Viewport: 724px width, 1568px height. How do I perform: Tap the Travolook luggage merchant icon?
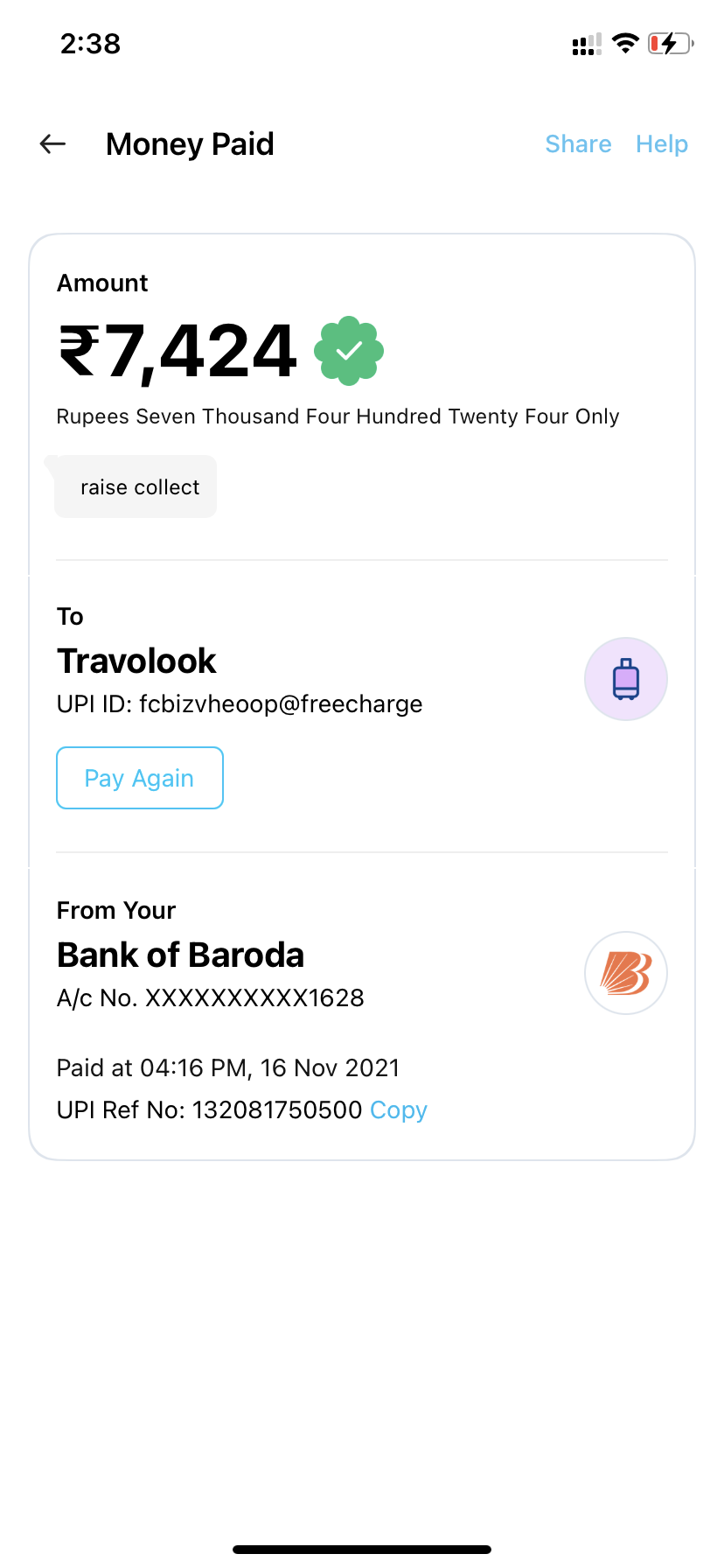click(626, 679)
